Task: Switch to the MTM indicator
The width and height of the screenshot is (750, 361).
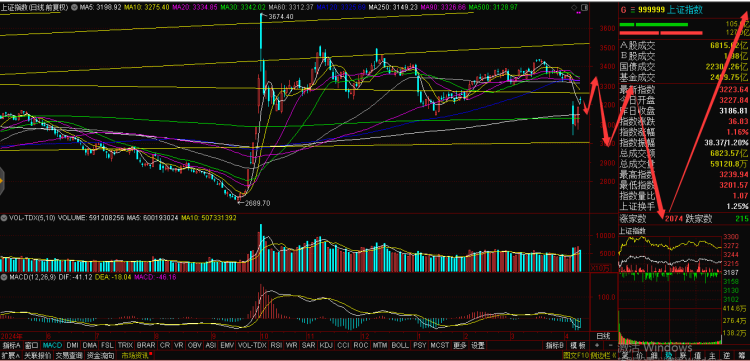Action: click(380, 345)
